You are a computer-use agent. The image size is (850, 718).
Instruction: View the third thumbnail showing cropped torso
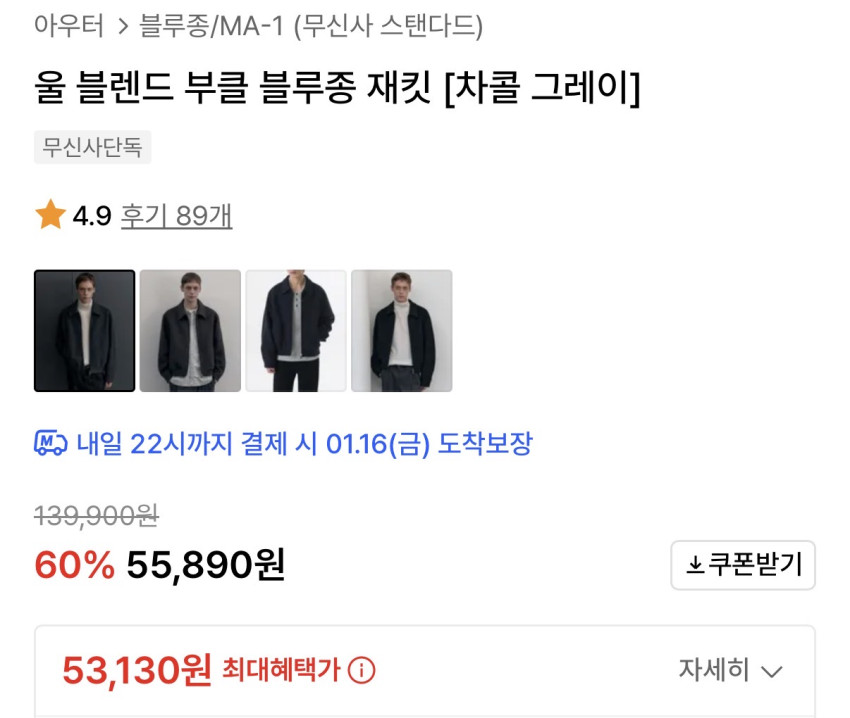pos(296,331)
